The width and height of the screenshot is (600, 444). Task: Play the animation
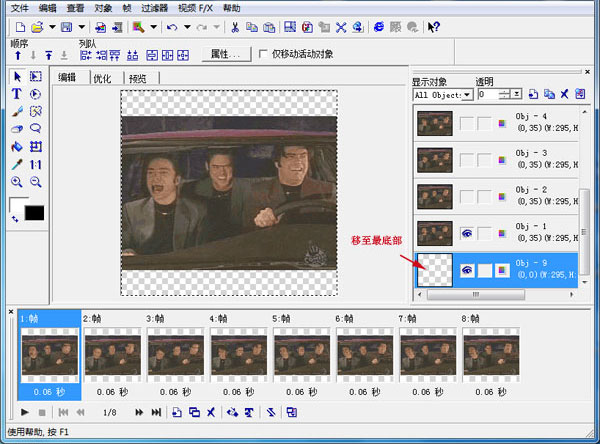click(x=24, y=412)
